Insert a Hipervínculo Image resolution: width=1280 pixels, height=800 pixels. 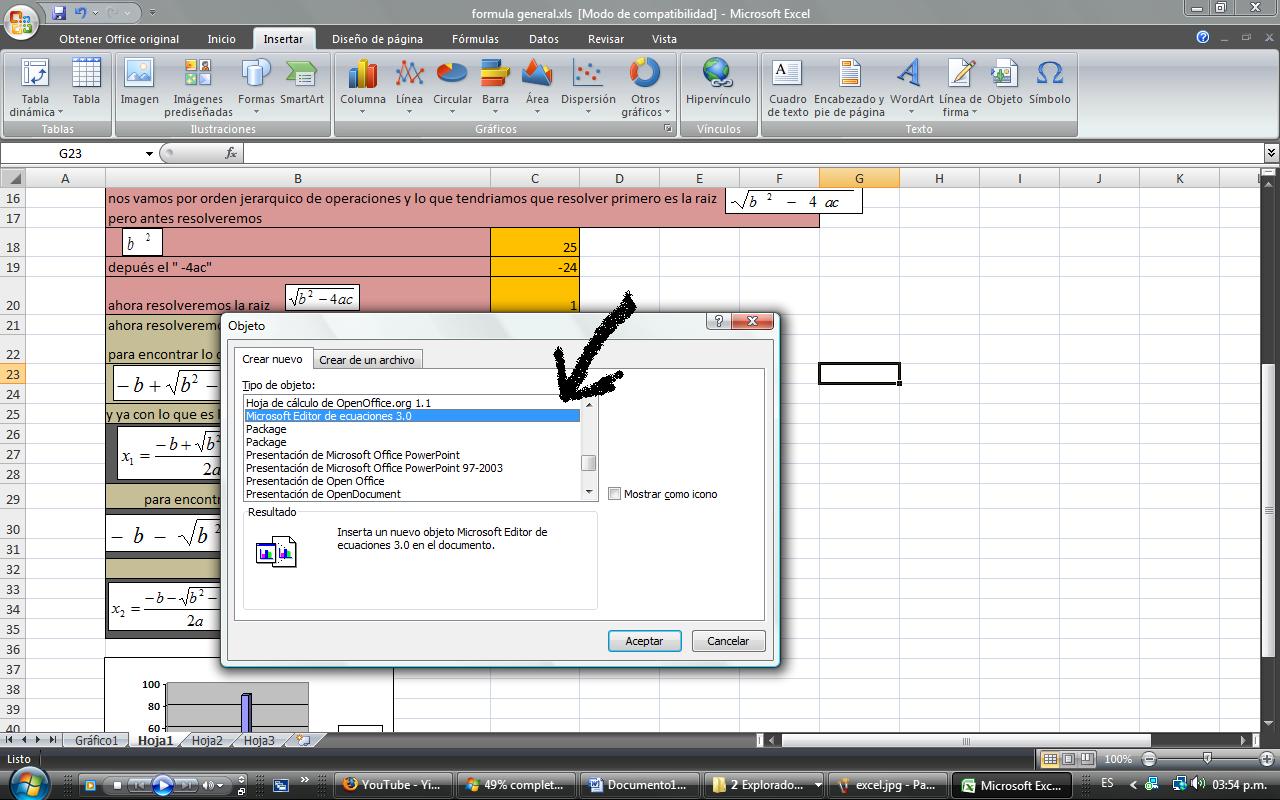pos(718,82)
